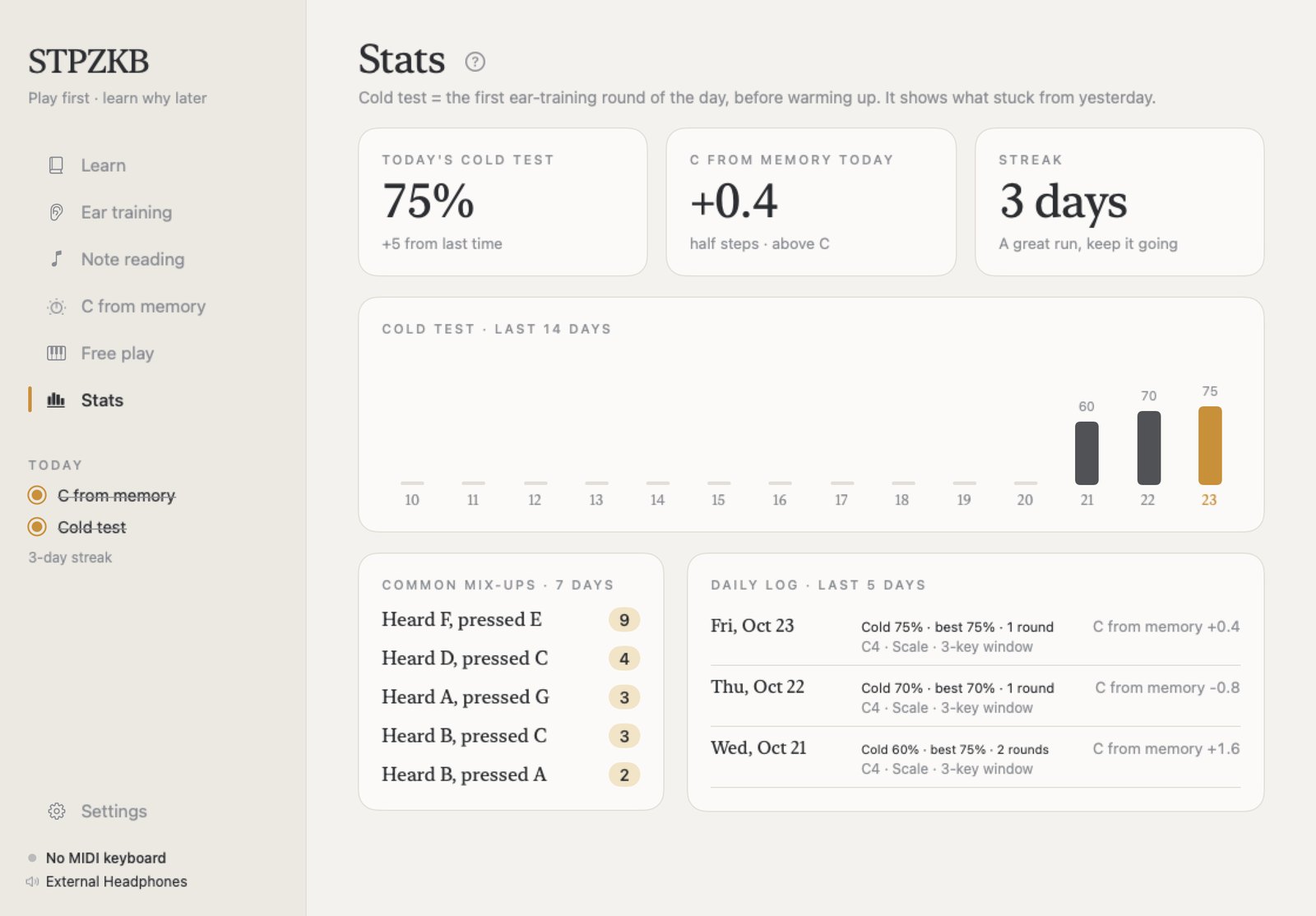Open the Fri, Oct 23 log entry
The image size is (1316, 916).
click(975, 636)
